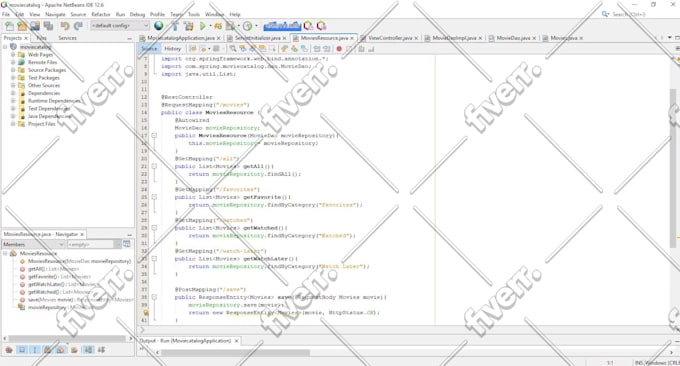The height and width of the screenshot is (366, 680).
Task: Toggle the fifth Navigator bottom filter button
Action: pos(61,350)
